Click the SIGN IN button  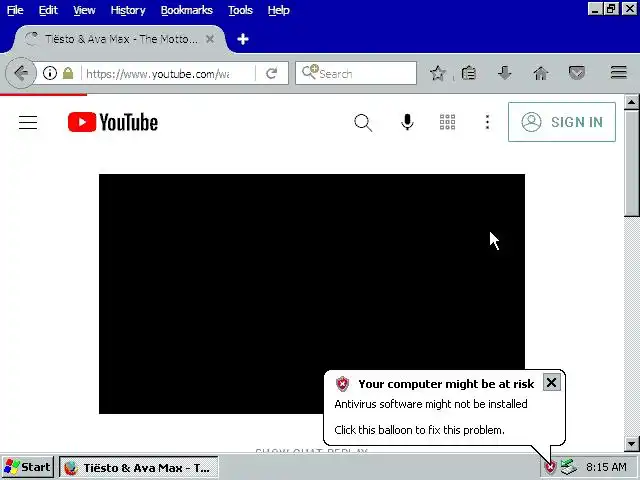click(x=562, y=122)
